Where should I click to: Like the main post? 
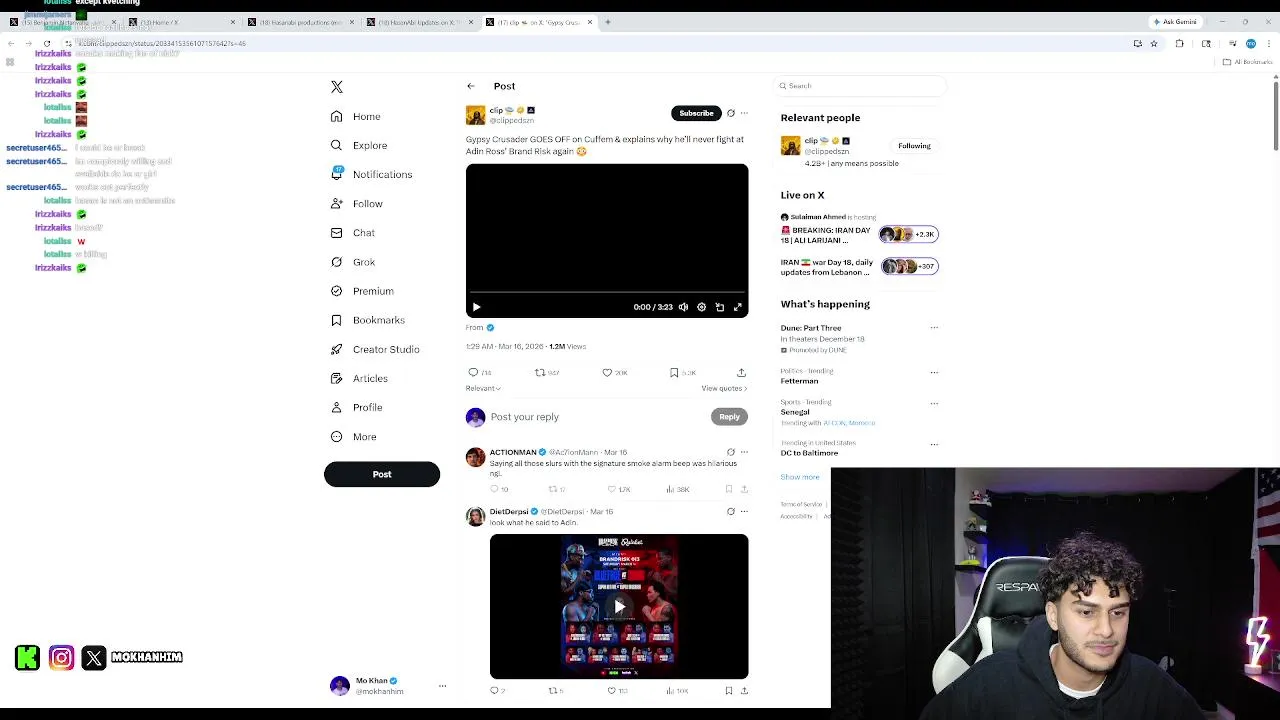tap(607, 372)
